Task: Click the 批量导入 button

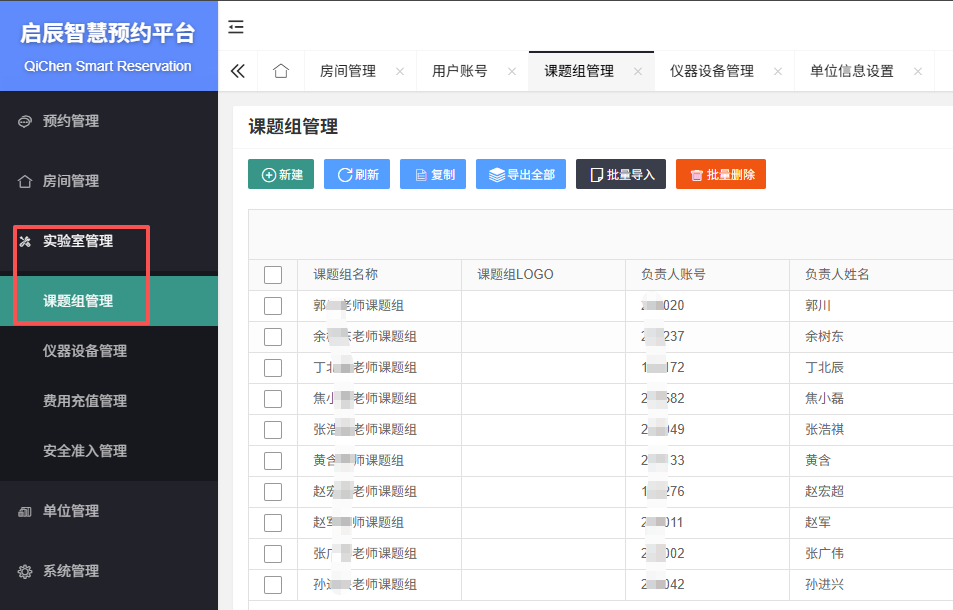Action: [620, 174]
